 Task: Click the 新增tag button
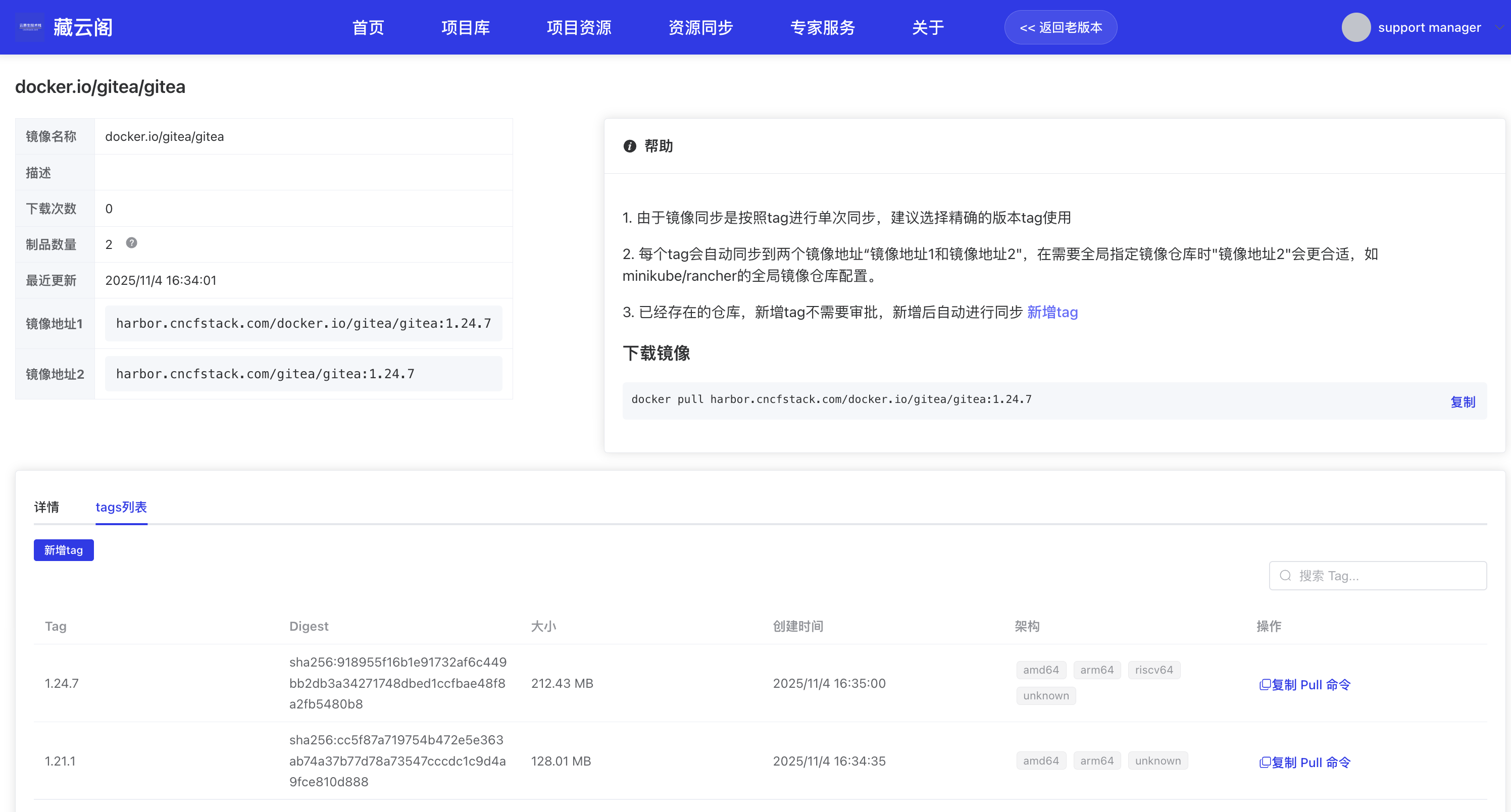point(63,550)
